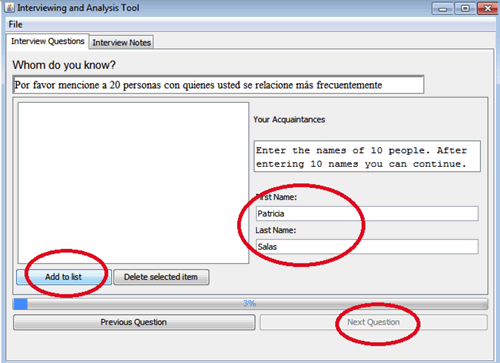Close the Interviewing and Analysis Tool window
Screen dimensions: 500x363
488,8
